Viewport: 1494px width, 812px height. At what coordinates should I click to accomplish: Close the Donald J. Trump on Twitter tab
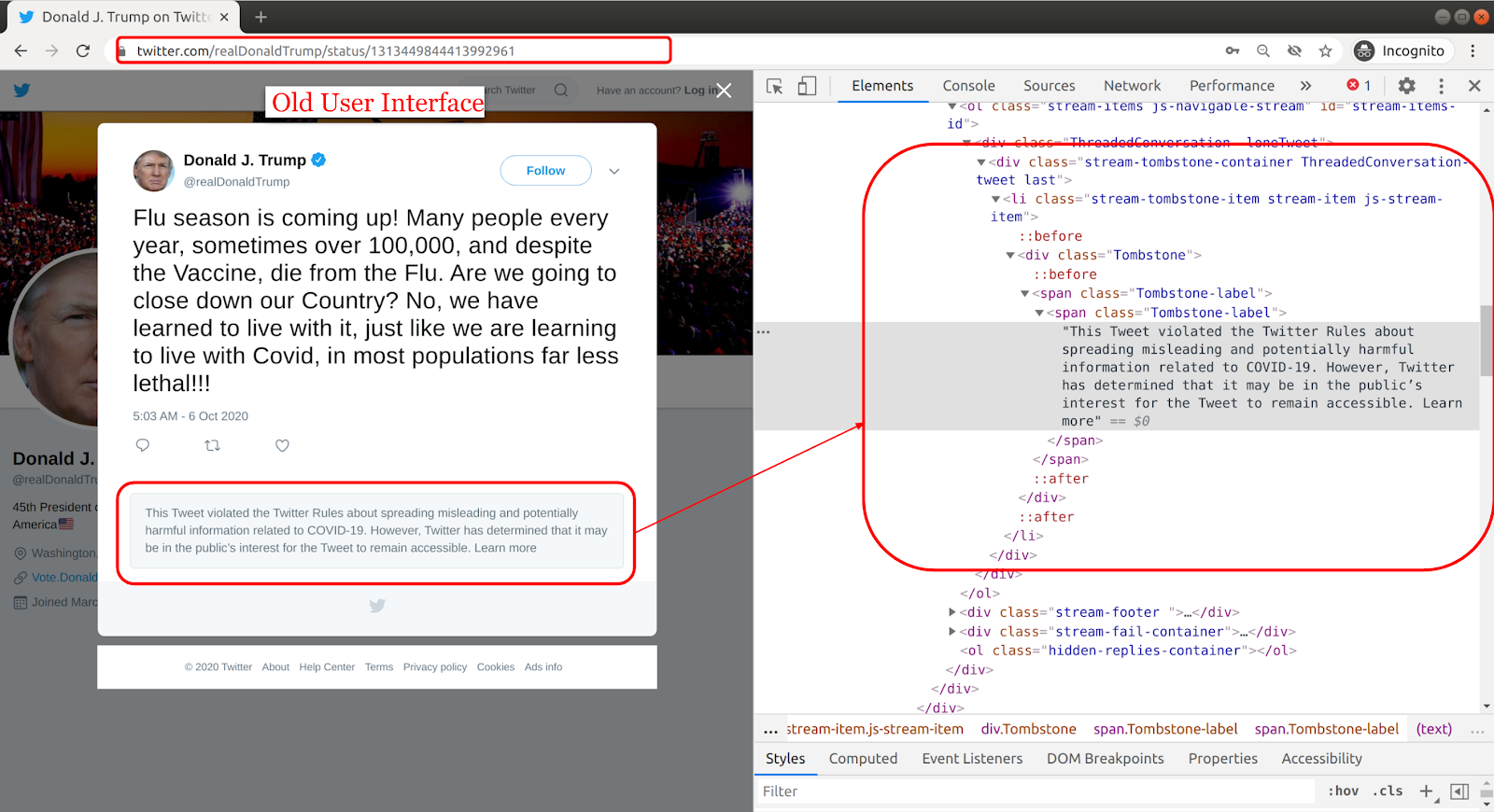click(224, 17)
